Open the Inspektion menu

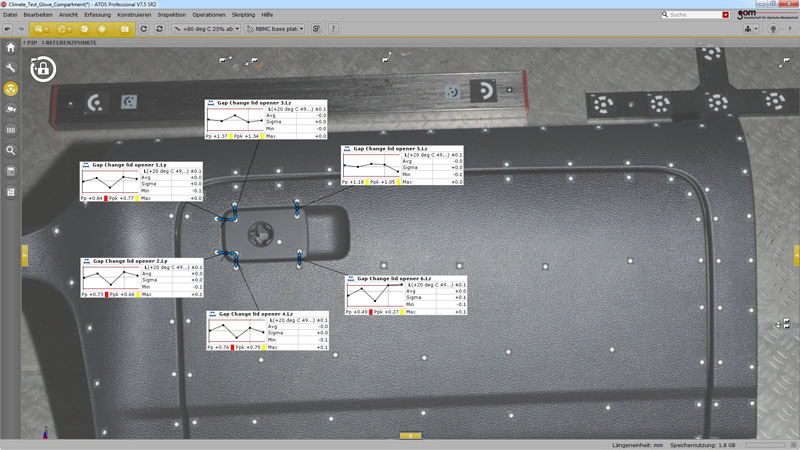[172, 15]
